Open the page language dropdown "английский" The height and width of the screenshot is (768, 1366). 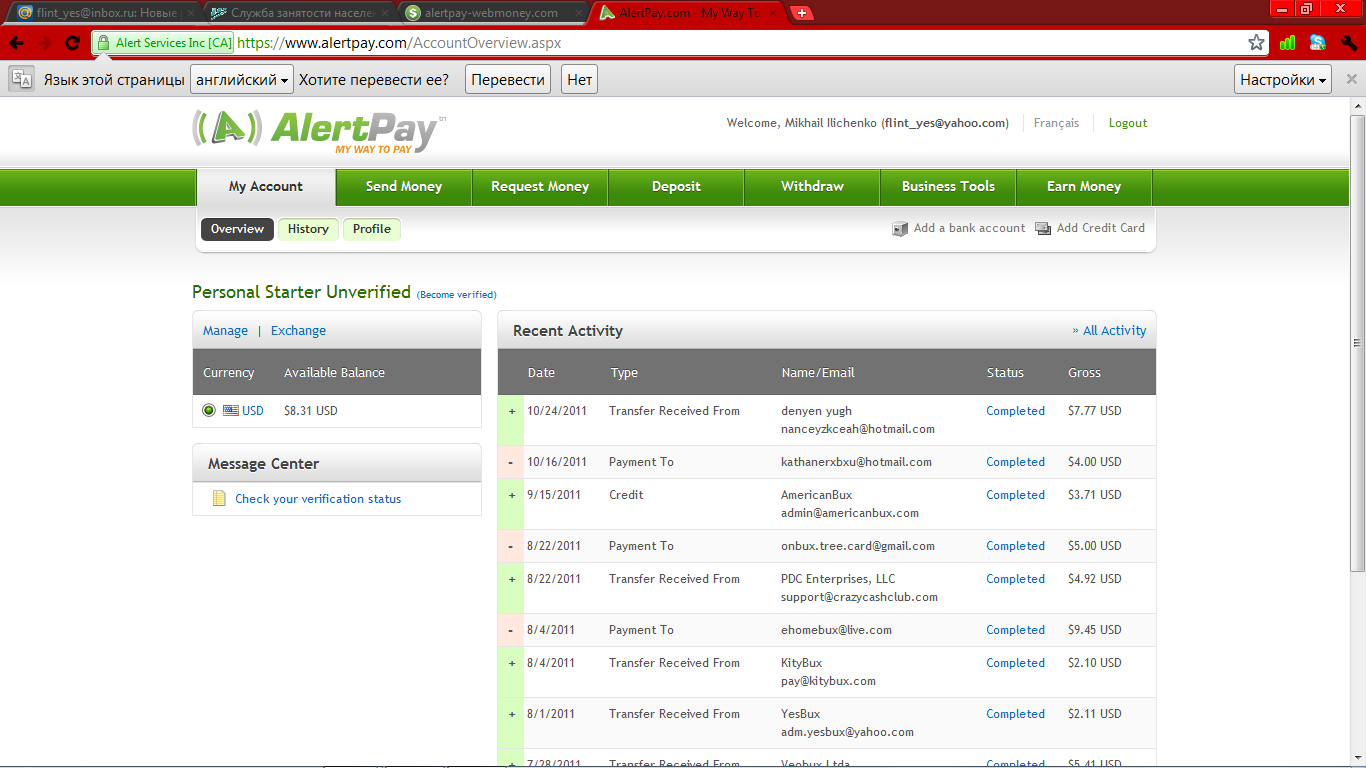click(x=242, y=80)
